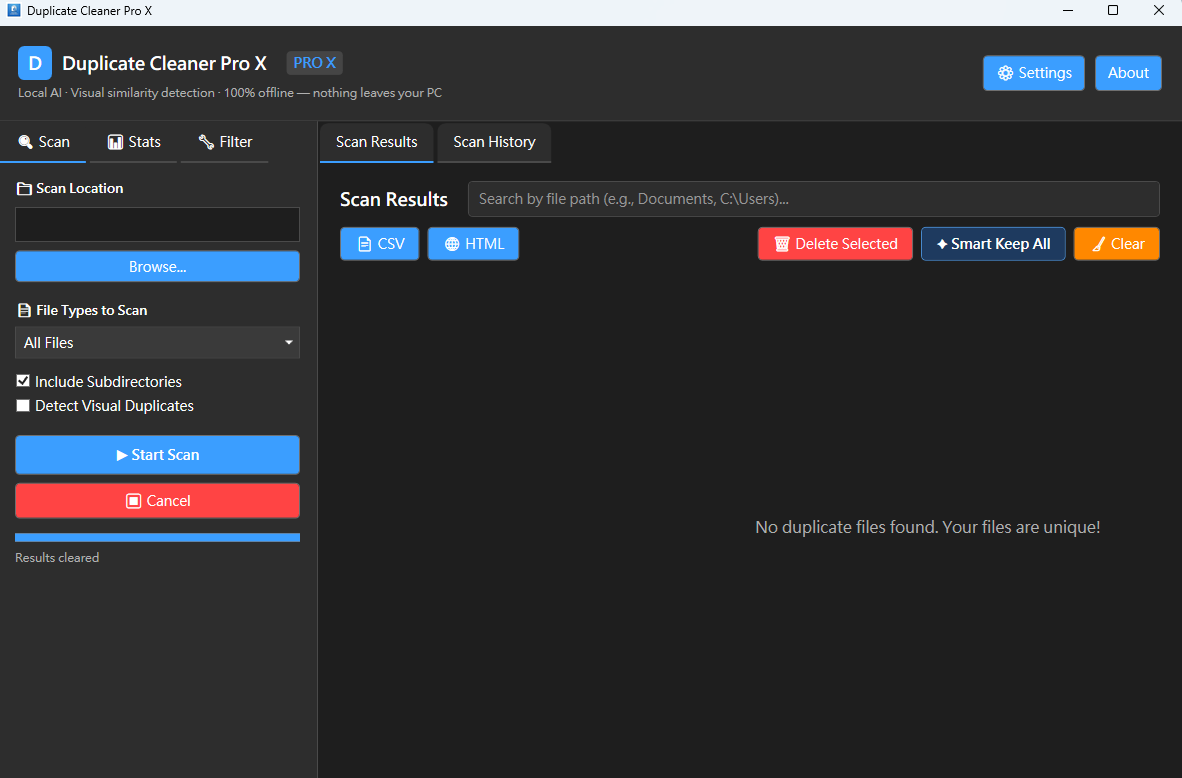
Task: Click the PRO X badge
Action: pos(314,63)
